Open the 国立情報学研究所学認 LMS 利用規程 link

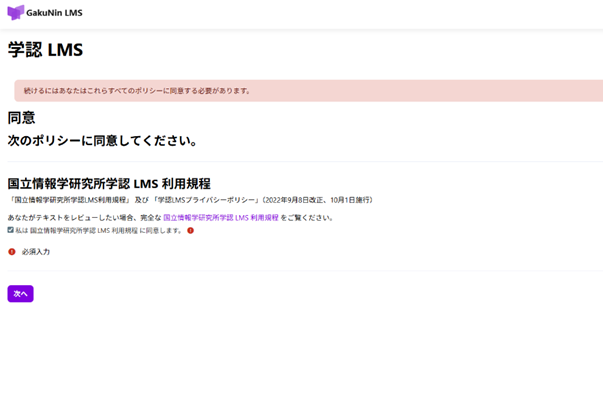tap(220, 217)
